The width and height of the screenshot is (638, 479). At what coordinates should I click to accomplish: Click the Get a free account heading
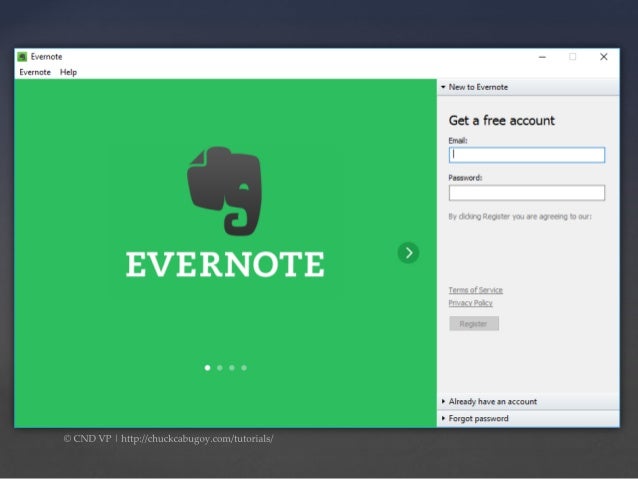(x=501, y=120)
